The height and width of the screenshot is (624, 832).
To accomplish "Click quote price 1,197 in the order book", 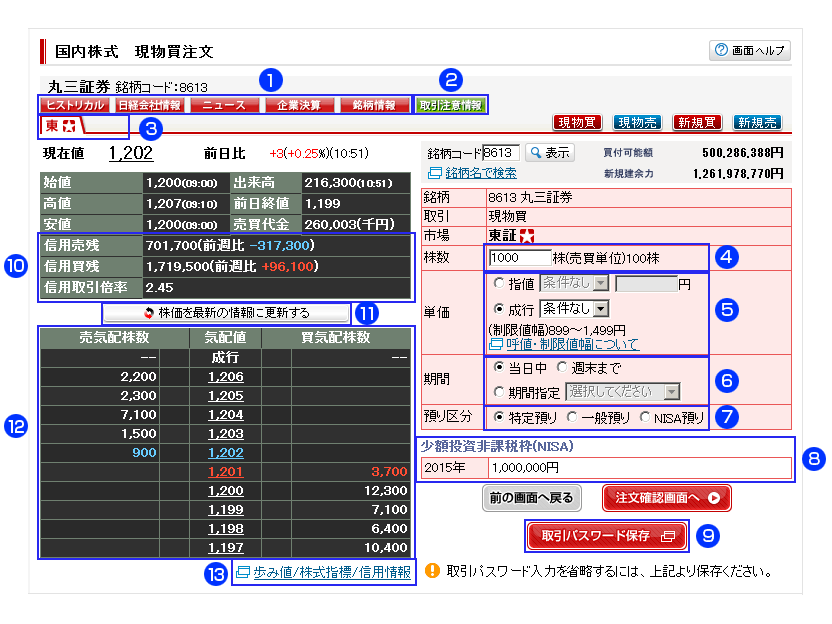I will tap(226, 548).
